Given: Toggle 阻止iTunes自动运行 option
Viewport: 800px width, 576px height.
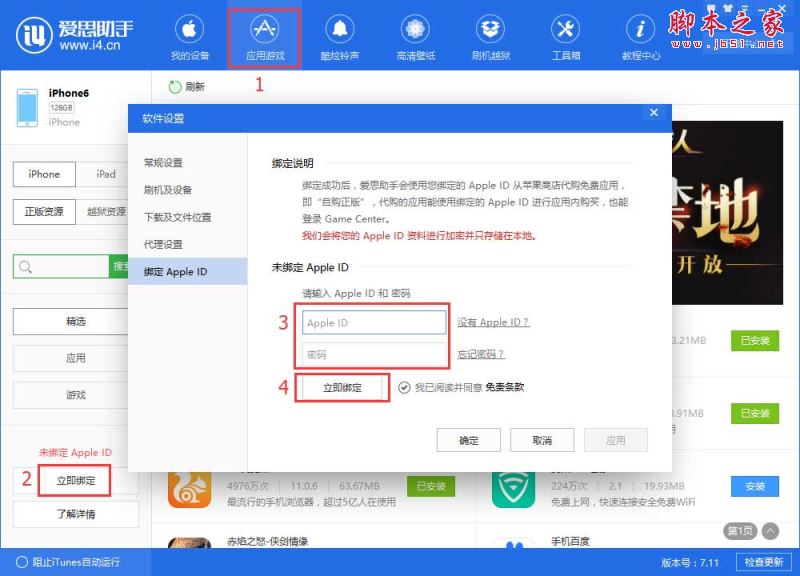Looking at the screenshot, I should (22, 562).
